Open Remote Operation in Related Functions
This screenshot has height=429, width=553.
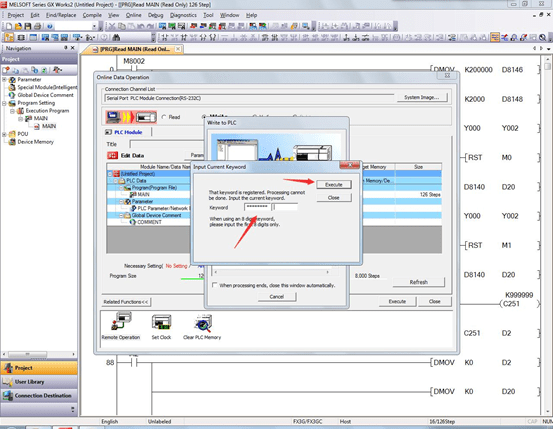121,326
